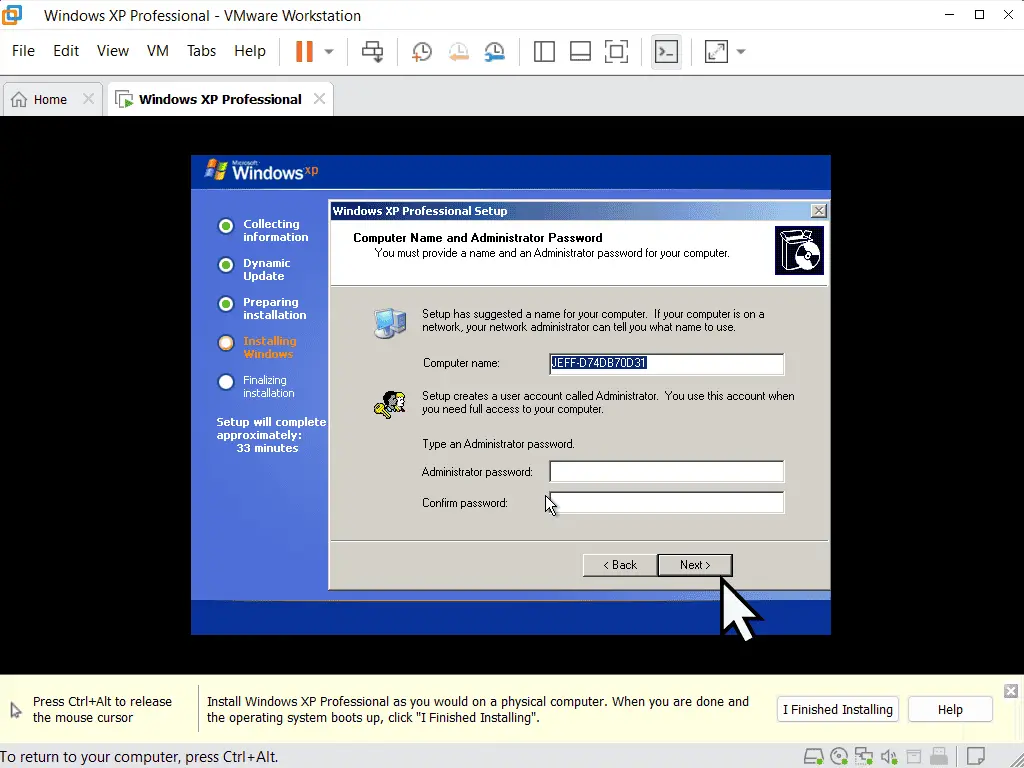The image size is (1024, 768).
Task: Open the snapshot manager with wrench icon
Action: (x=495, y=51)
